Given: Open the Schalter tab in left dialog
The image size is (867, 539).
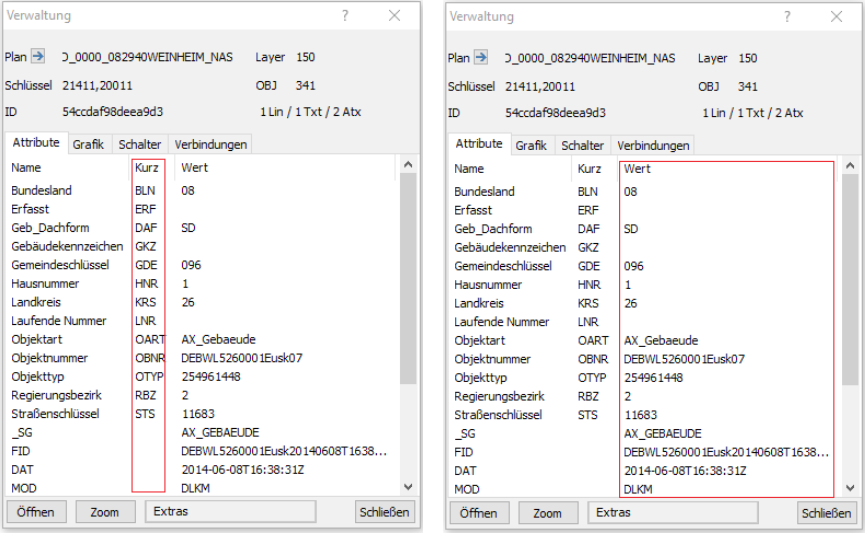Looking at the screenshot, I should click(139, 145).
